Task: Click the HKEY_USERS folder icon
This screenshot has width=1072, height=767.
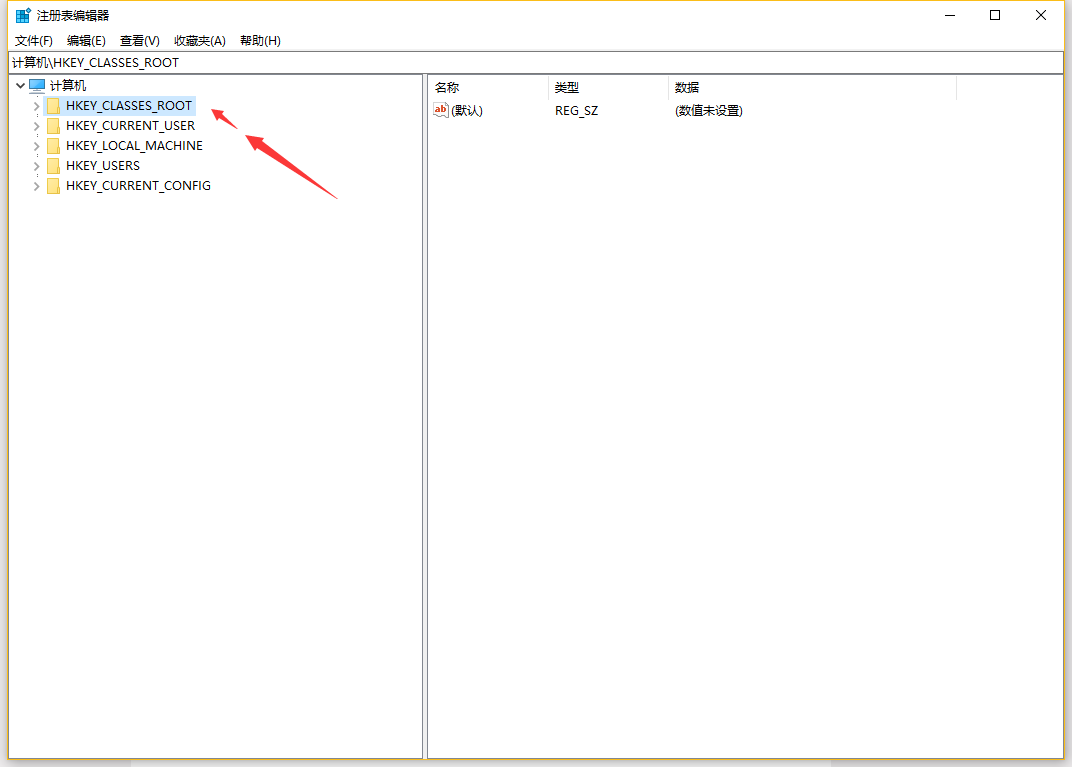Action: click(x=54, y=166)
